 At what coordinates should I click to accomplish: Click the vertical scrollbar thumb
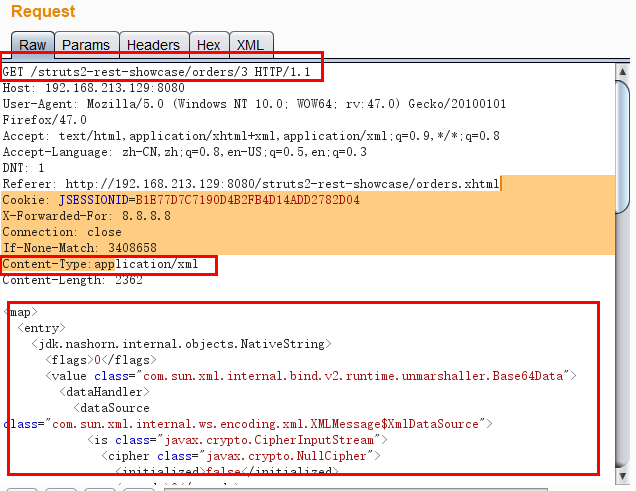pyautogui.click(x=622, y=147)
